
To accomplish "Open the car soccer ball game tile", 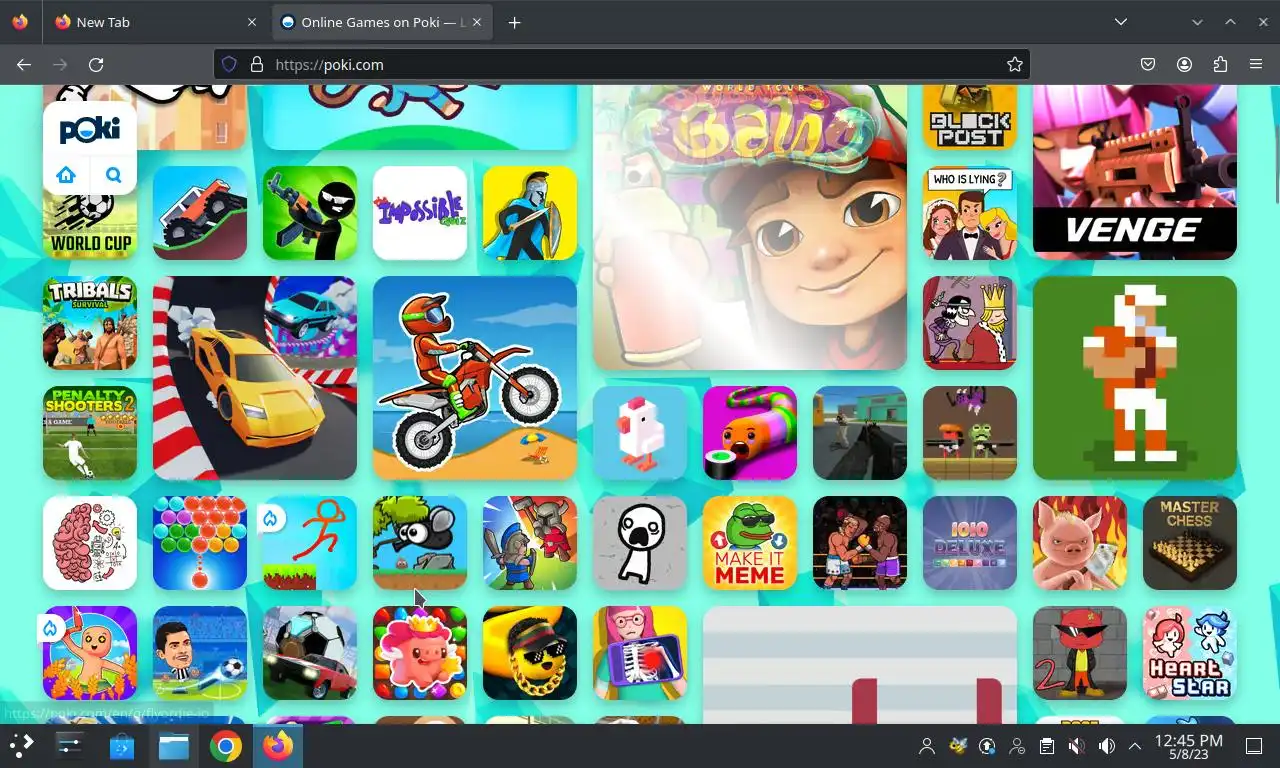I will coord(310,653).
